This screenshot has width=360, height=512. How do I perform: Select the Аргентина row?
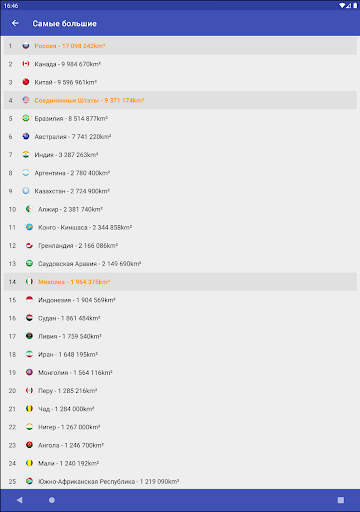180,173
